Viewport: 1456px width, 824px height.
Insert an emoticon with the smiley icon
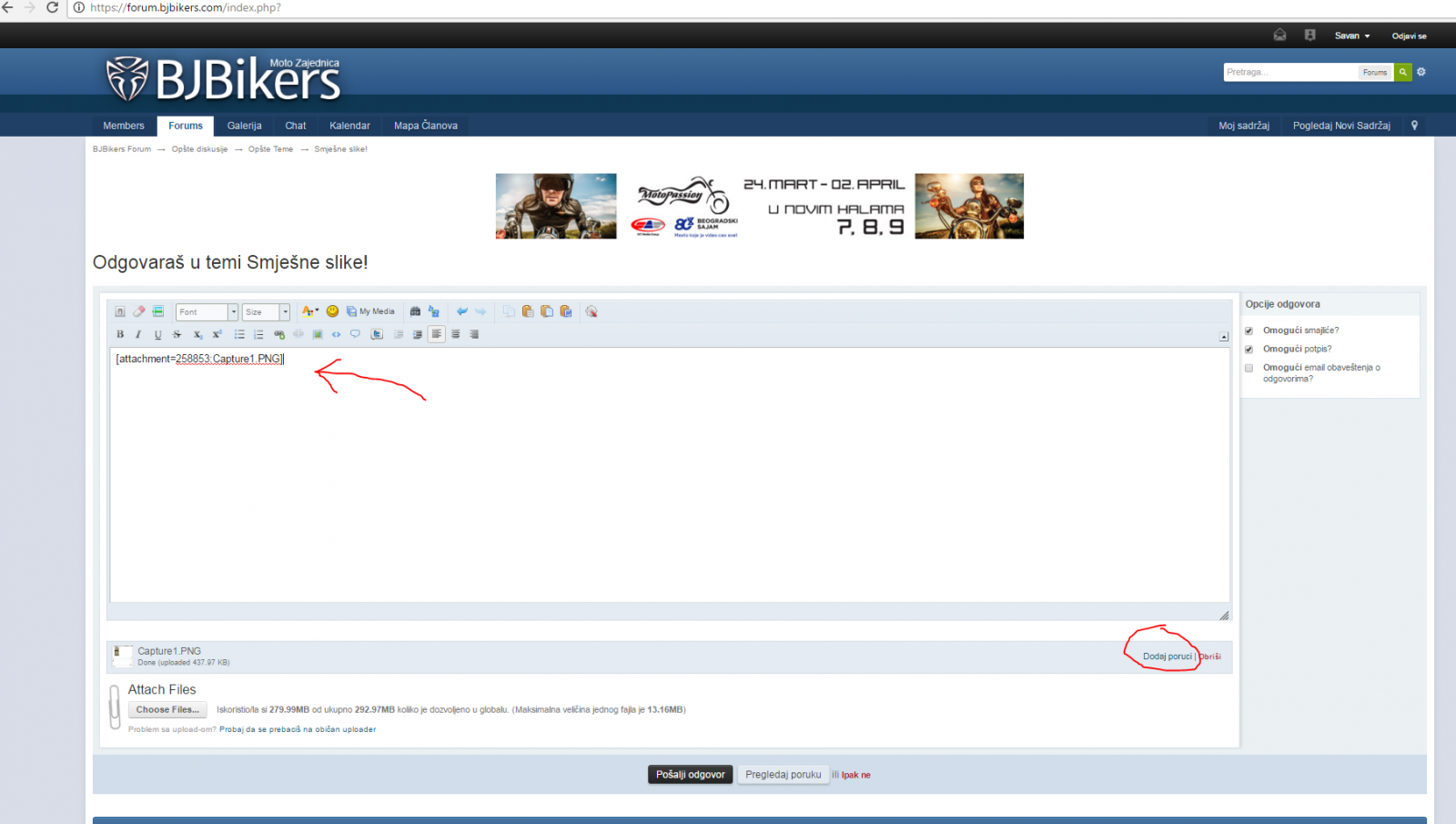click(x=332, y=311)
